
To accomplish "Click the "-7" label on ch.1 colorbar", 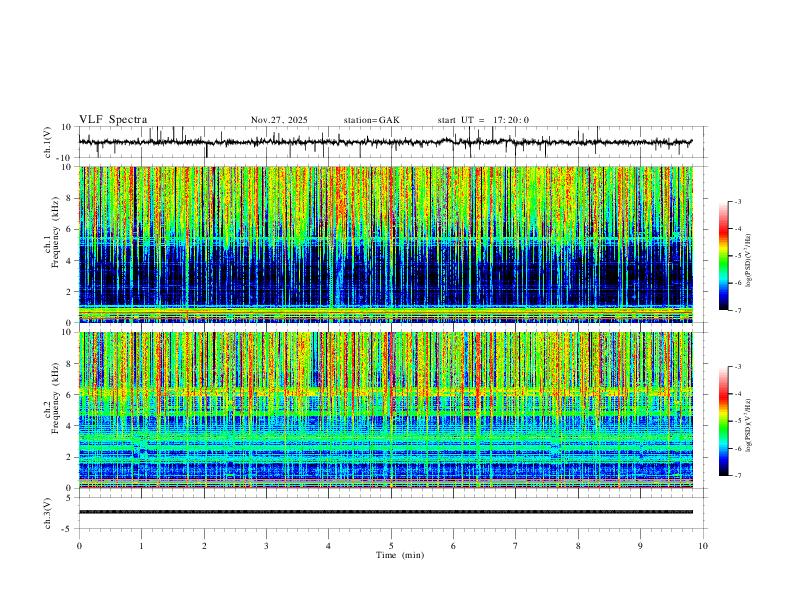I will [x=737, y=311].
